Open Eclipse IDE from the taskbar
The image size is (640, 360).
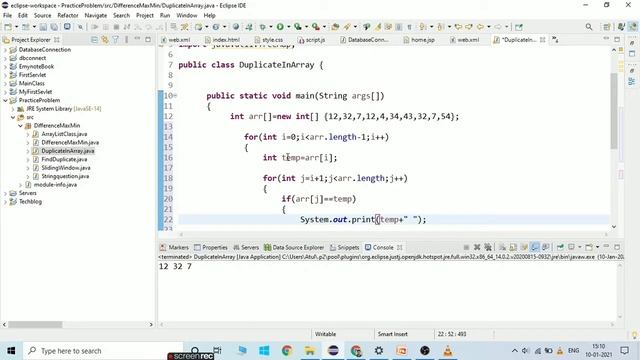tap(333, 351)
